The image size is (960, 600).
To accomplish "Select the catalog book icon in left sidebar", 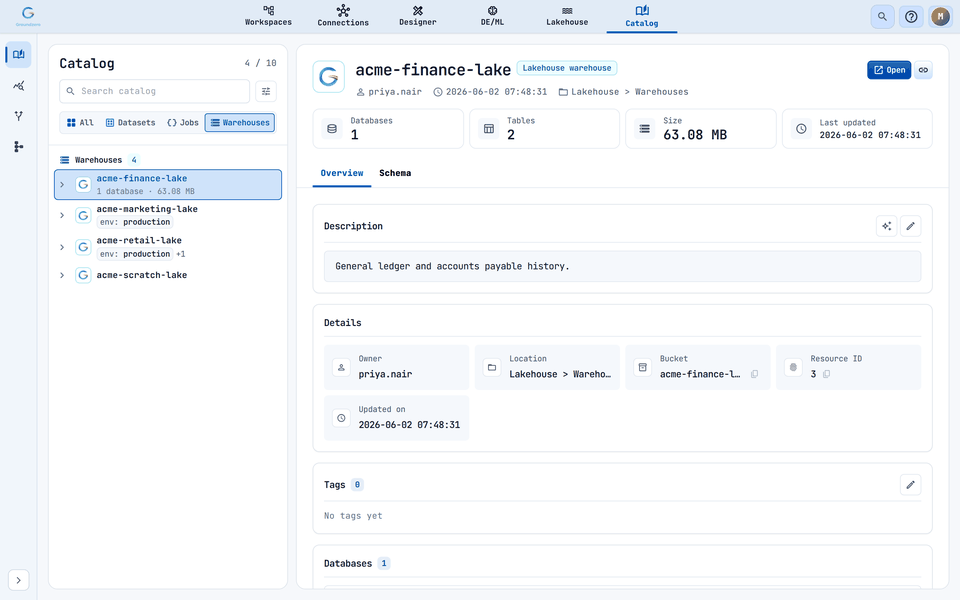I will point(18,54).
